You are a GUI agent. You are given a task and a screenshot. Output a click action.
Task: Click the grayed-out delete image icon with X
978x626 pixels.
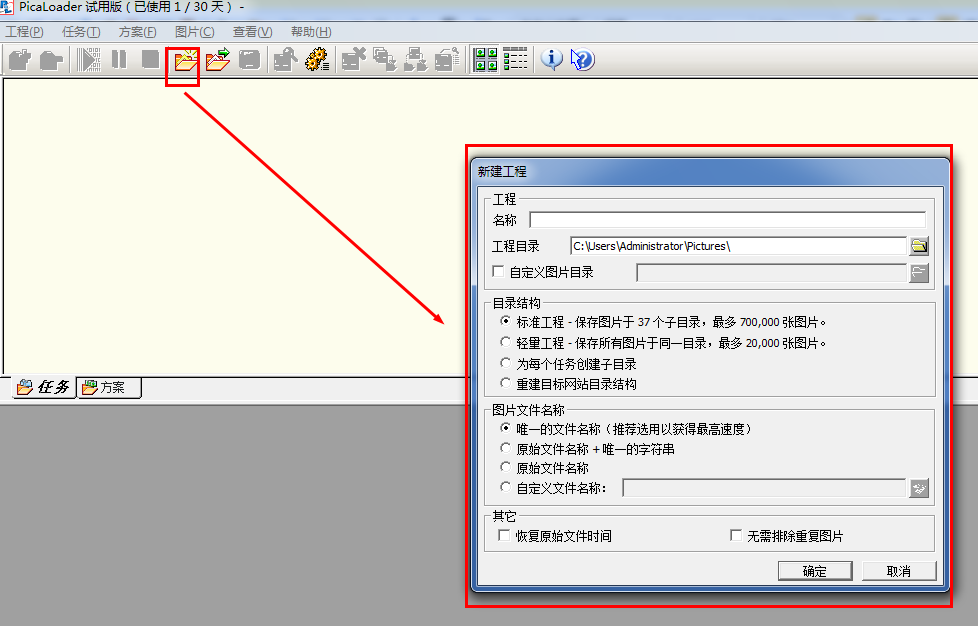tap(354, 60)
